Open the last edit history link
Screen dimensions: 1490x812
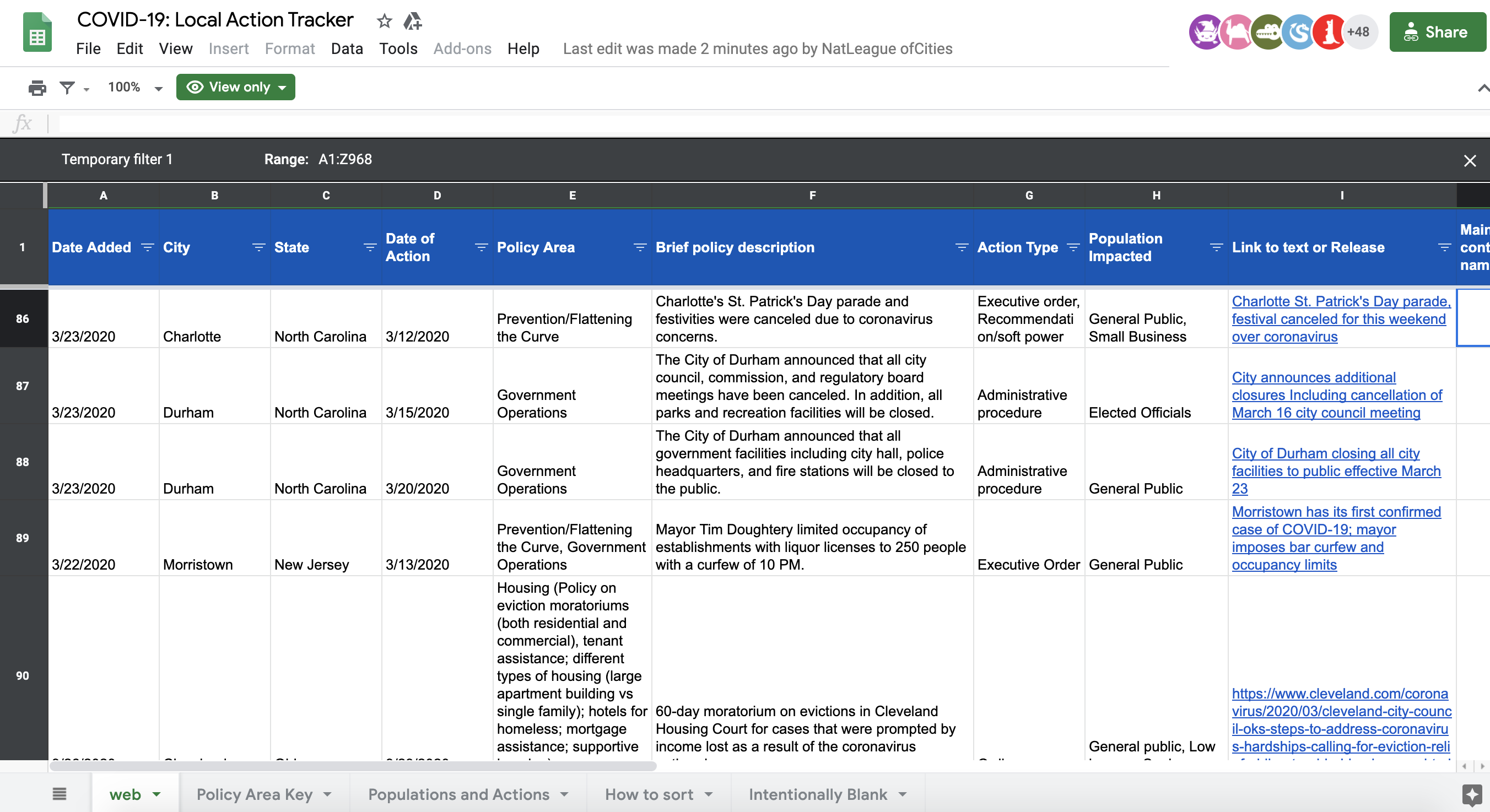tap(758, 48)
